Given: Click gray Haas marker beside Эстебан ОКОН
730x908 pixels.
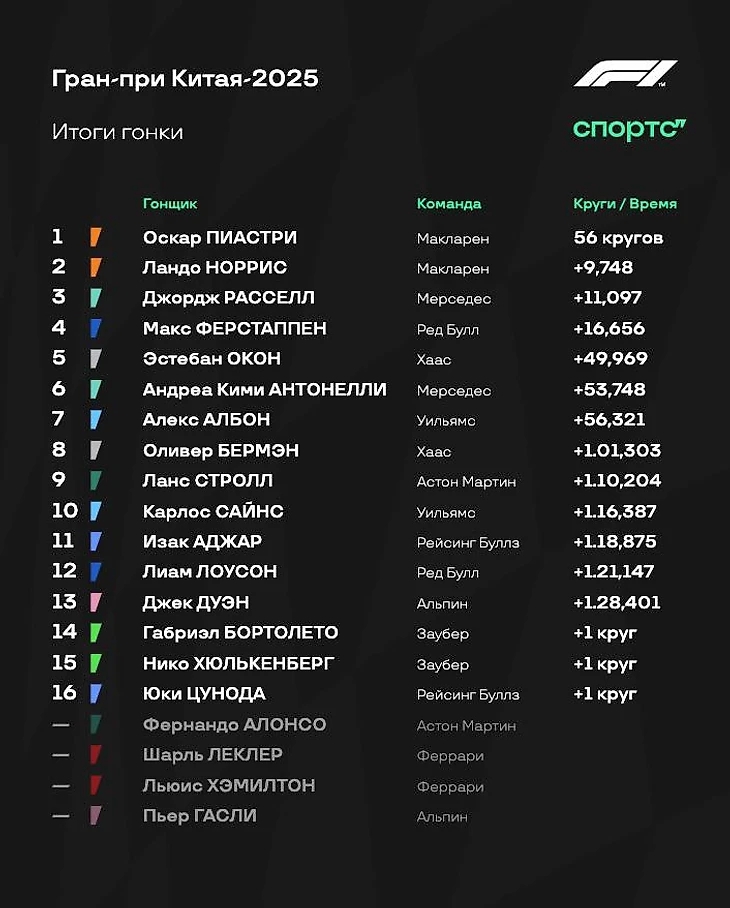Looking at the screenshot, I should (x=95, y=359).
